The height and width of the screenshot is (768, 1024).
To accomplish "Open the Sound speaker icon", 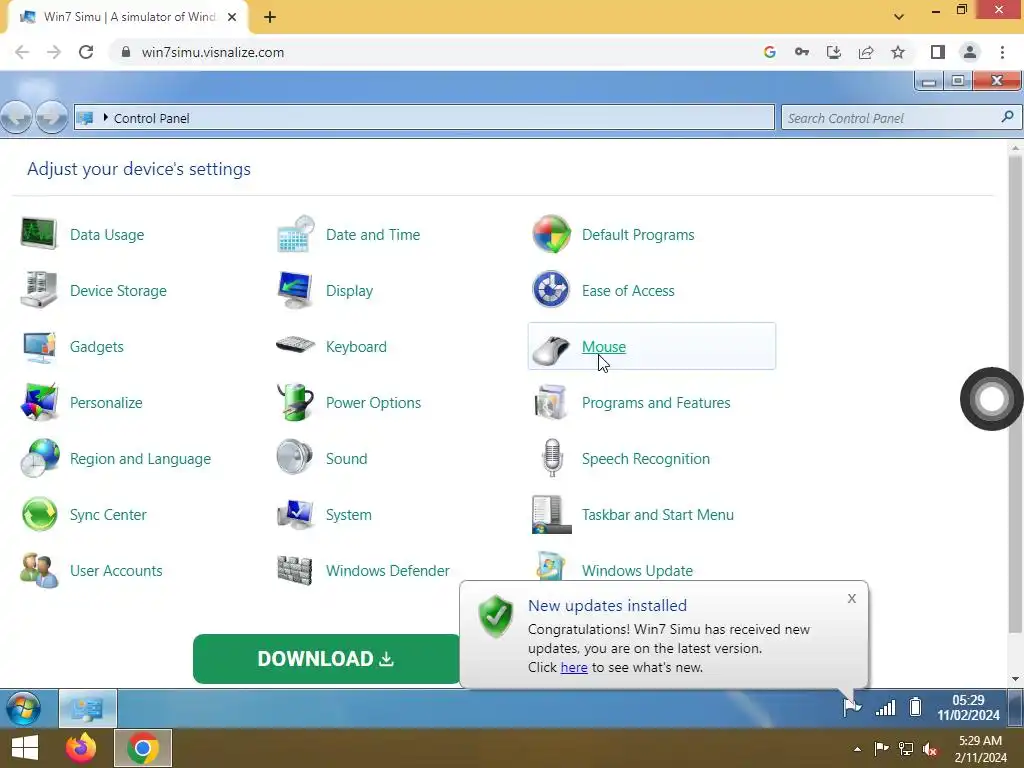I will click(295, 457).
